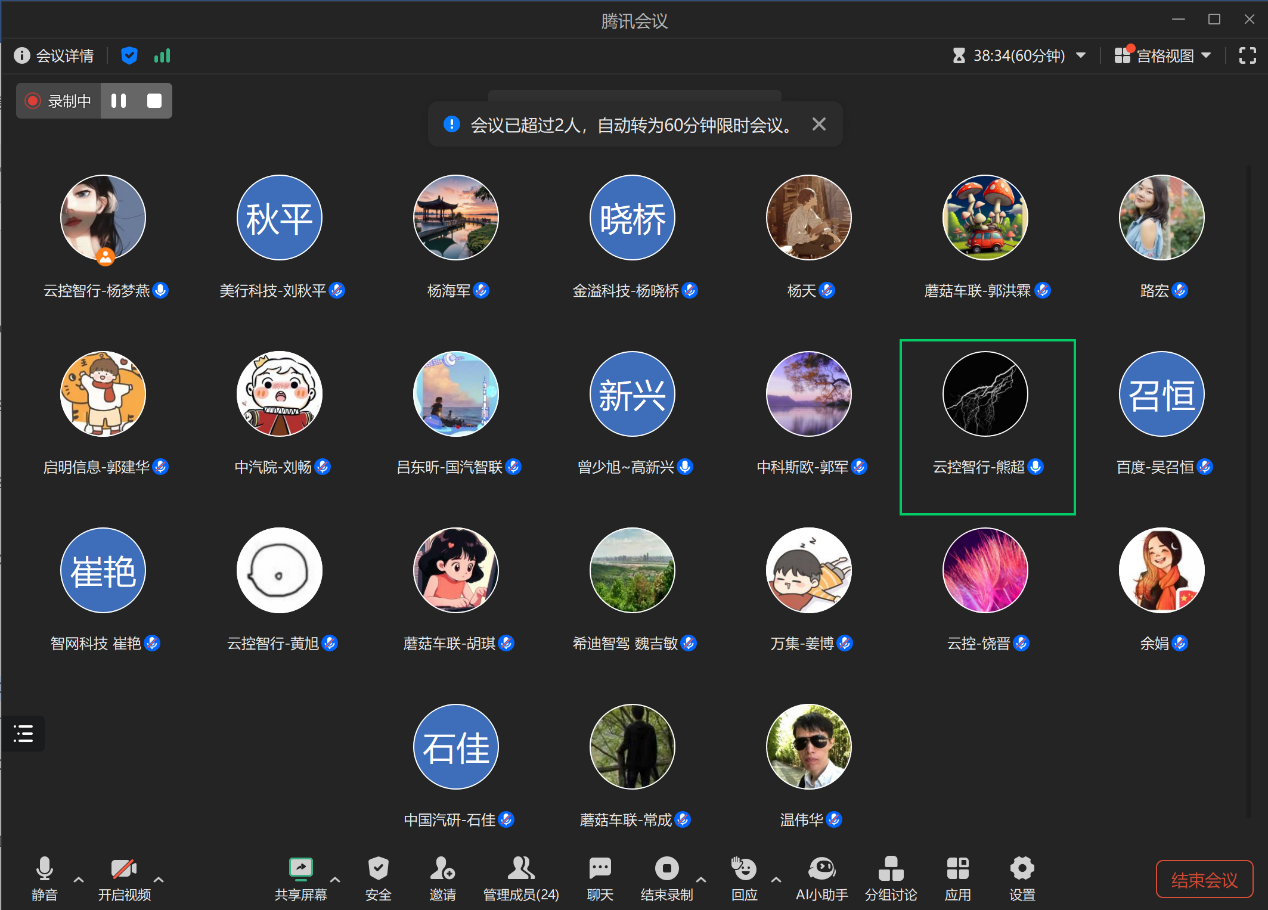Toggle the mute (静音) microphone button
The width and height of the screenshot is (1268, 910).
44,869
